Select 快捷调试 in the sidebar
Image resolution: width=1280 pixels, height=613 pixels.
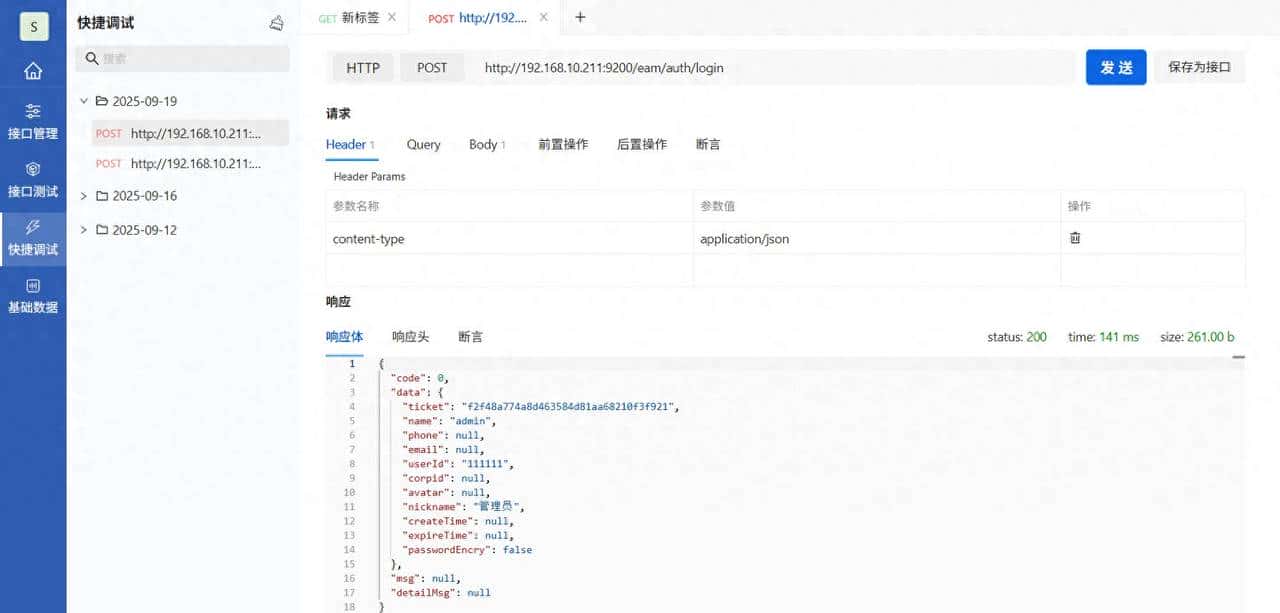(33, 238)
